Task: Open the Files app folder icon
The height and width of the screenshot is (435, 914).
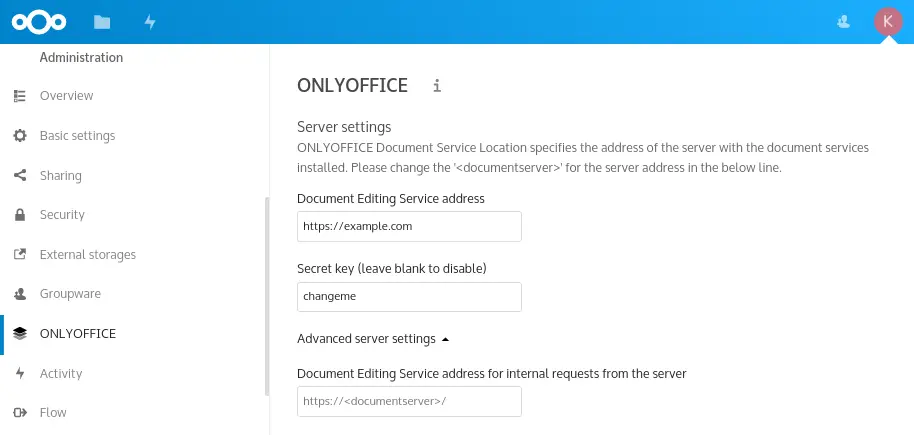Action: coord(102,22)
